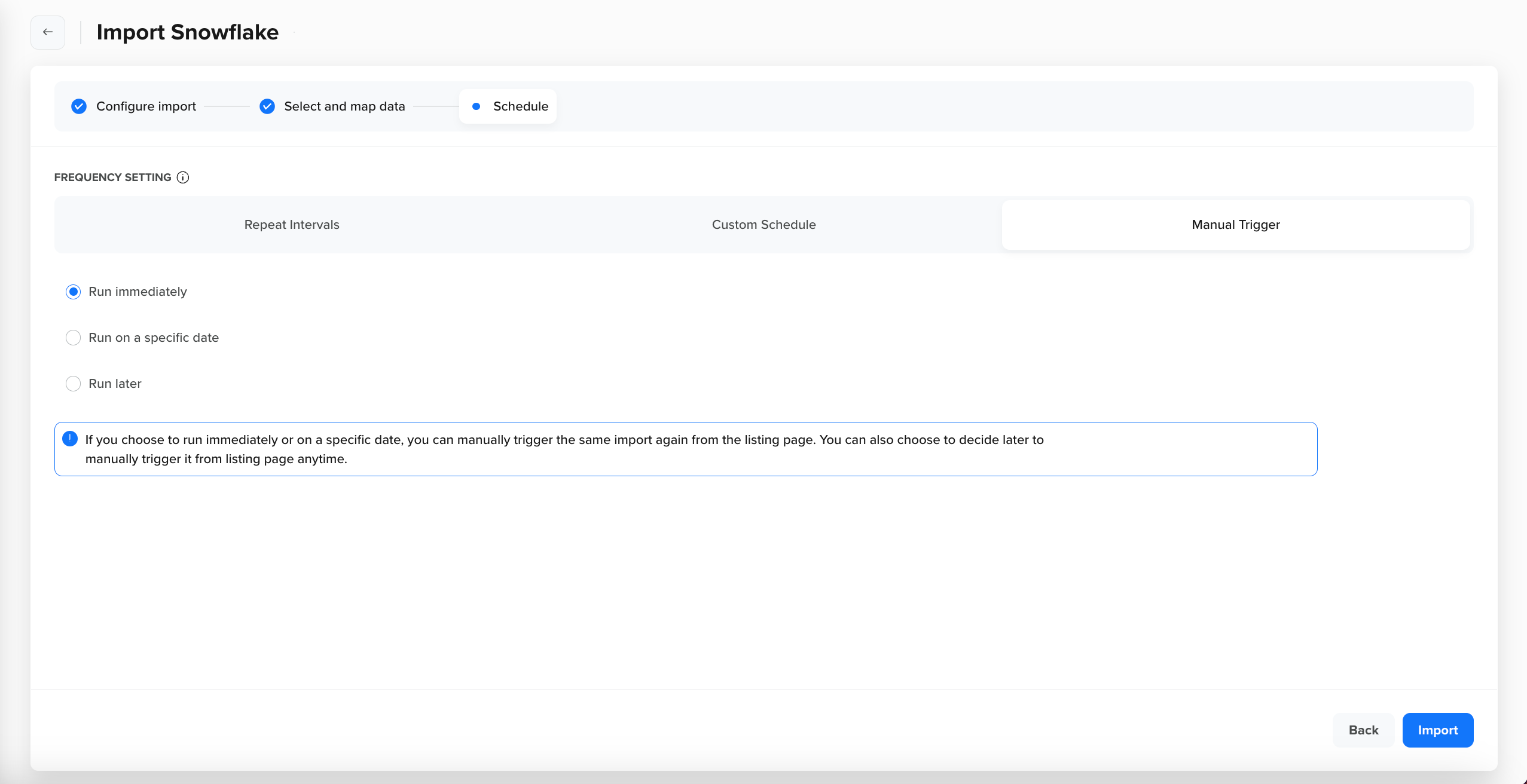The image size is (1527, 784).
Task: Click the blue dot beside Schedule
Action: [476, 106]
